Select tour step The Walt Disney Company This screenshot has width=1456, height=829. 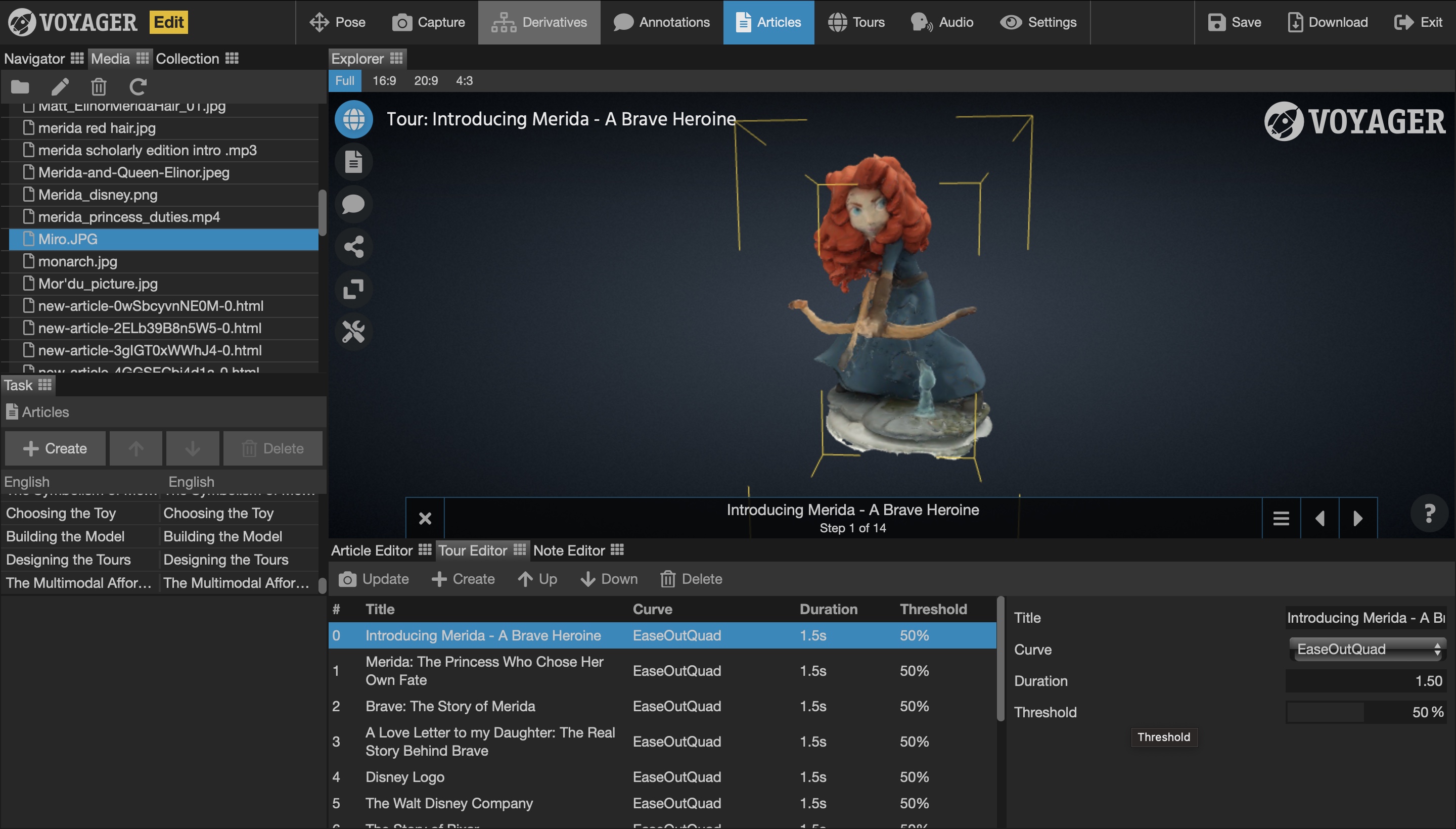[662, 803]
